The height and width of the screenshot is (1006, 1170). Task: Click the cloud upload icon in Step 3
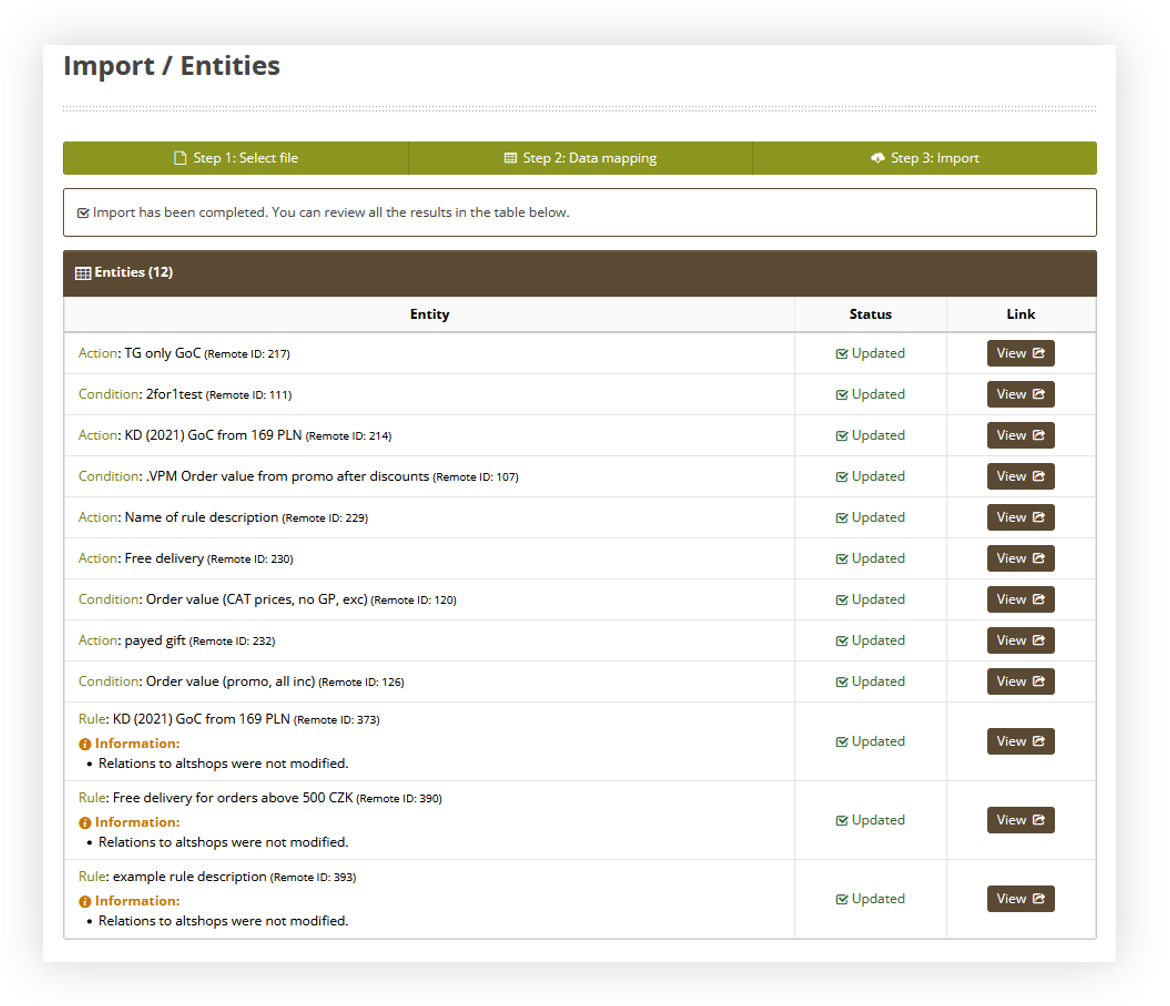point(878,158)
